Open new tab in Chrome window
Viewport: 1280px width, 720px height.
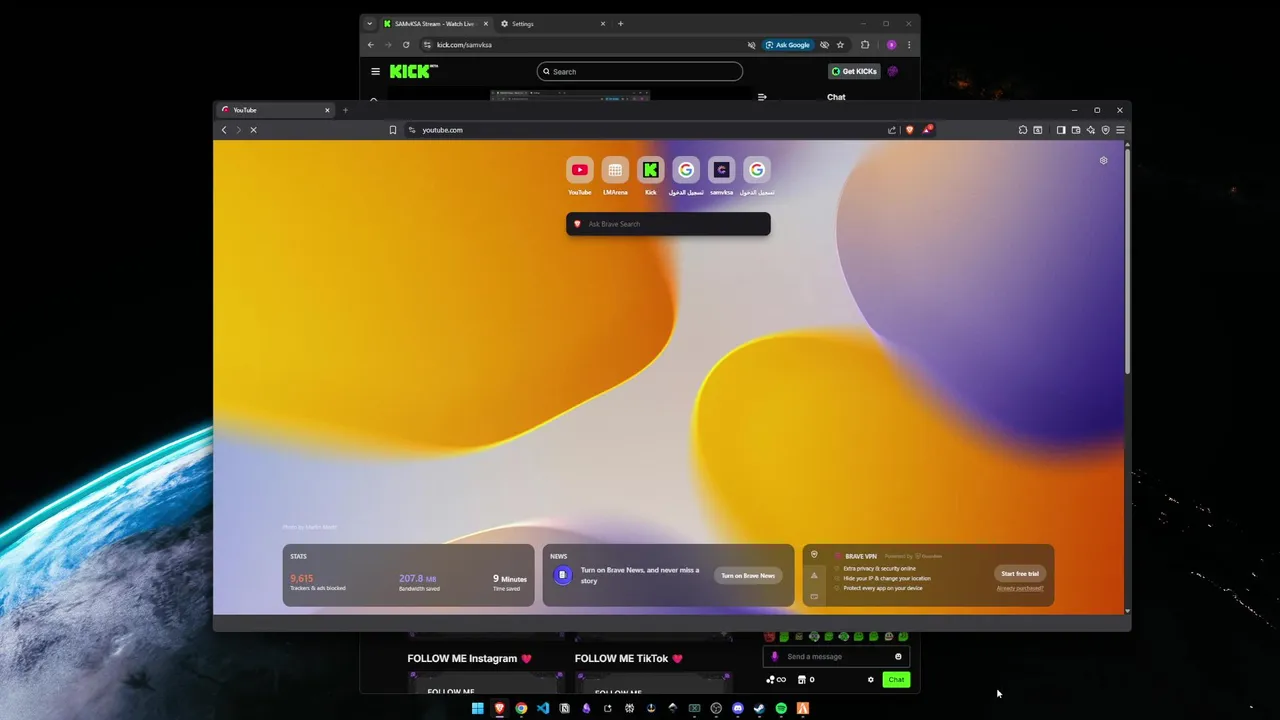(x=620, y=24)
